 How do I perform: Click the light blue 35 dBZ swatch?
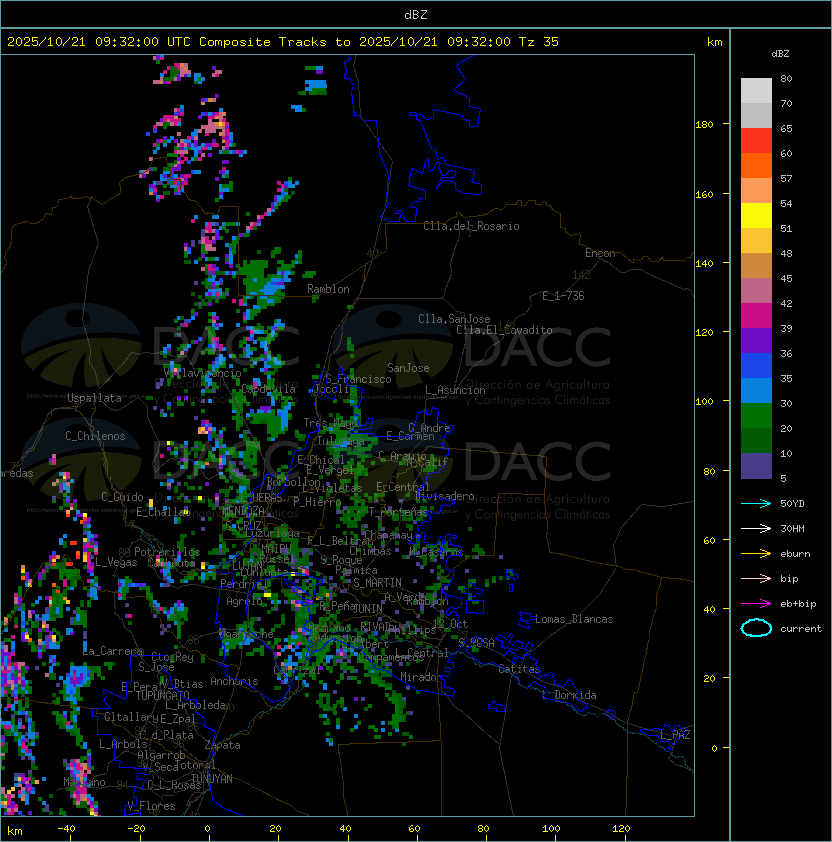coord(756,390)
